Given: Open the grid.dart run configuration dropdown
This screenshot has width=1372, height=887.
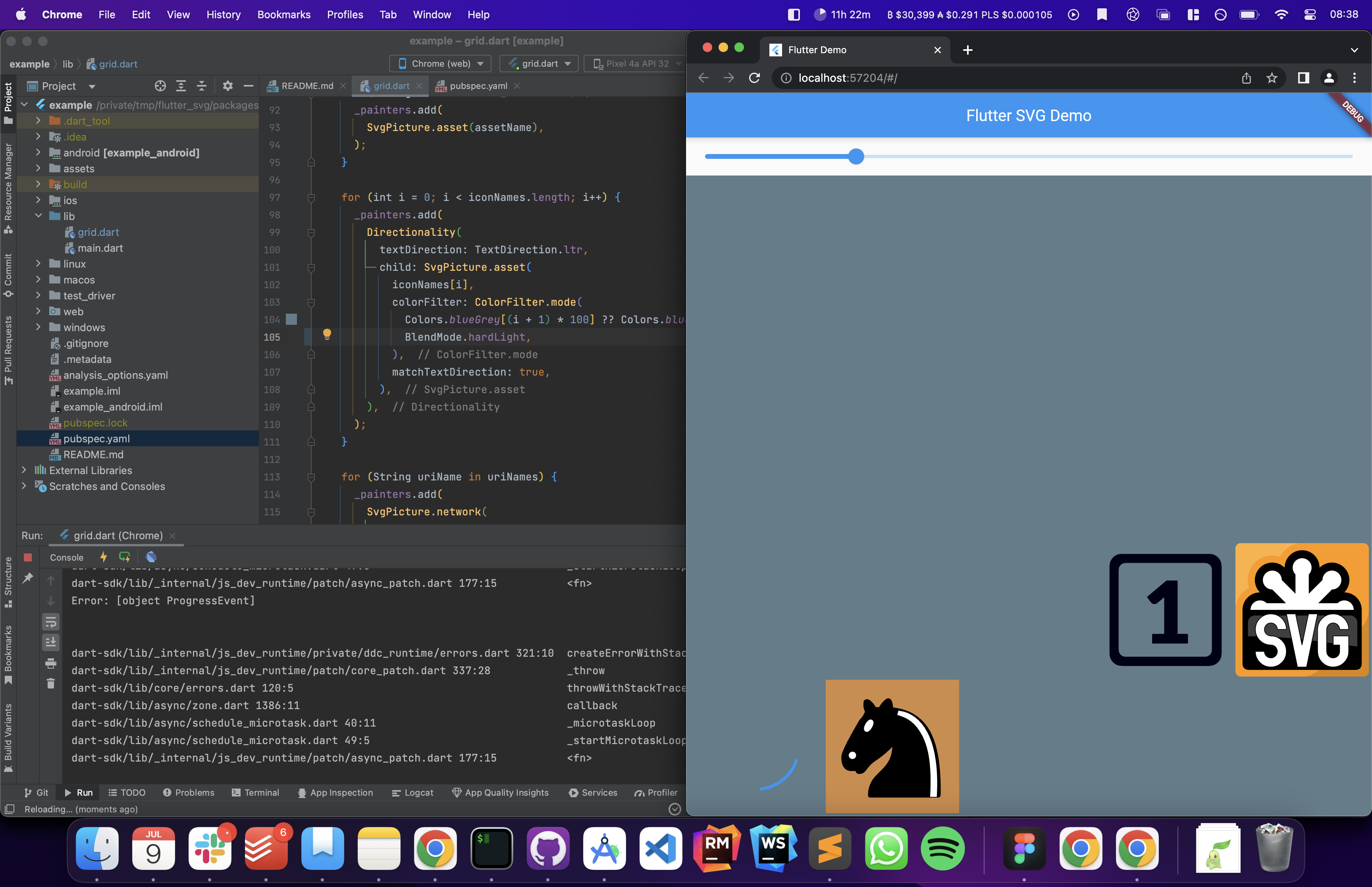Looking at the screenshot, I should tap(538, 64).
